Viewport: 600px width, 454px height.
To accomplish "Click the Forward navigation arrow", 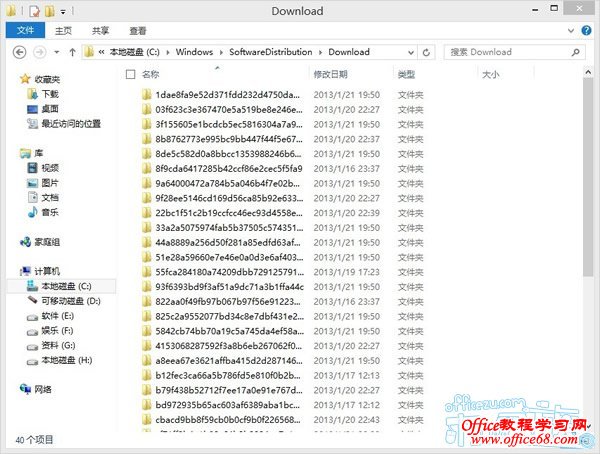I will 40,52.
